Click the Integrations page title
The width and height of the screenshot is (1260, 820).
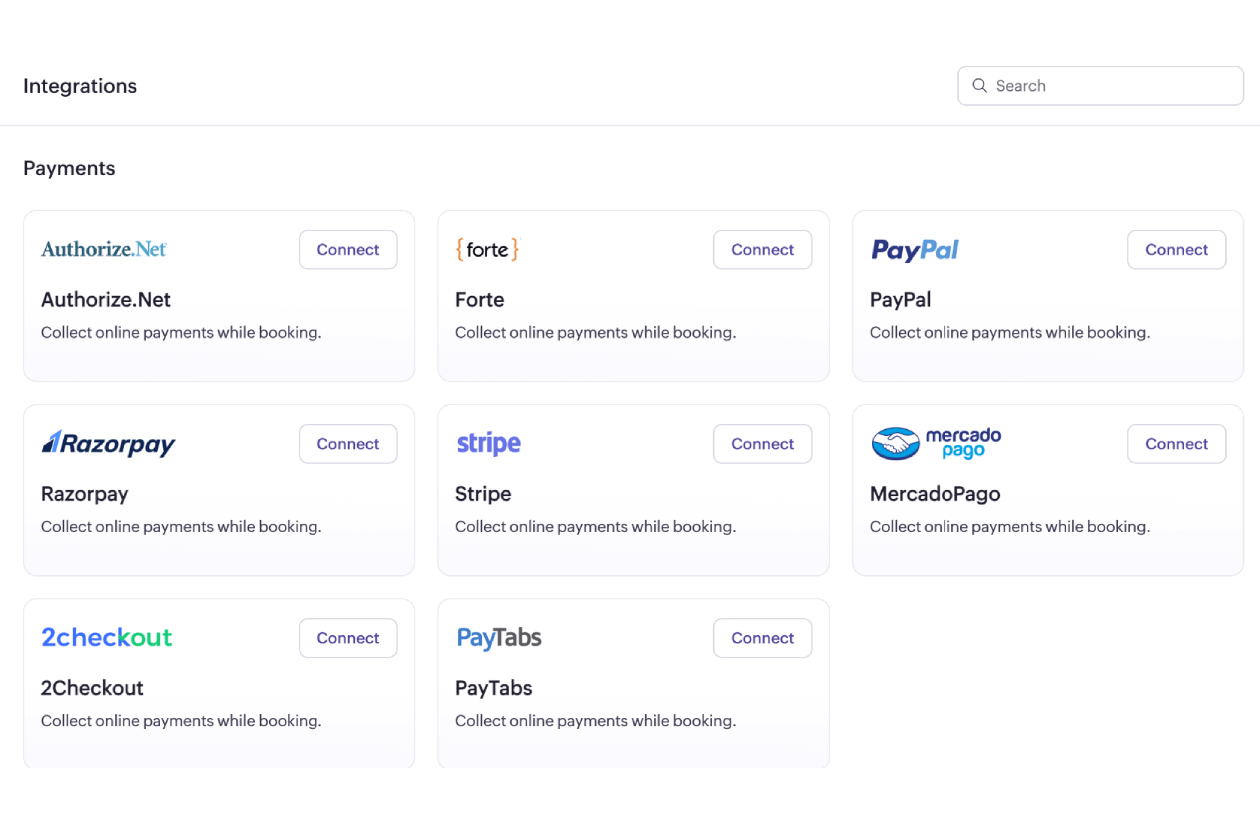79,86
